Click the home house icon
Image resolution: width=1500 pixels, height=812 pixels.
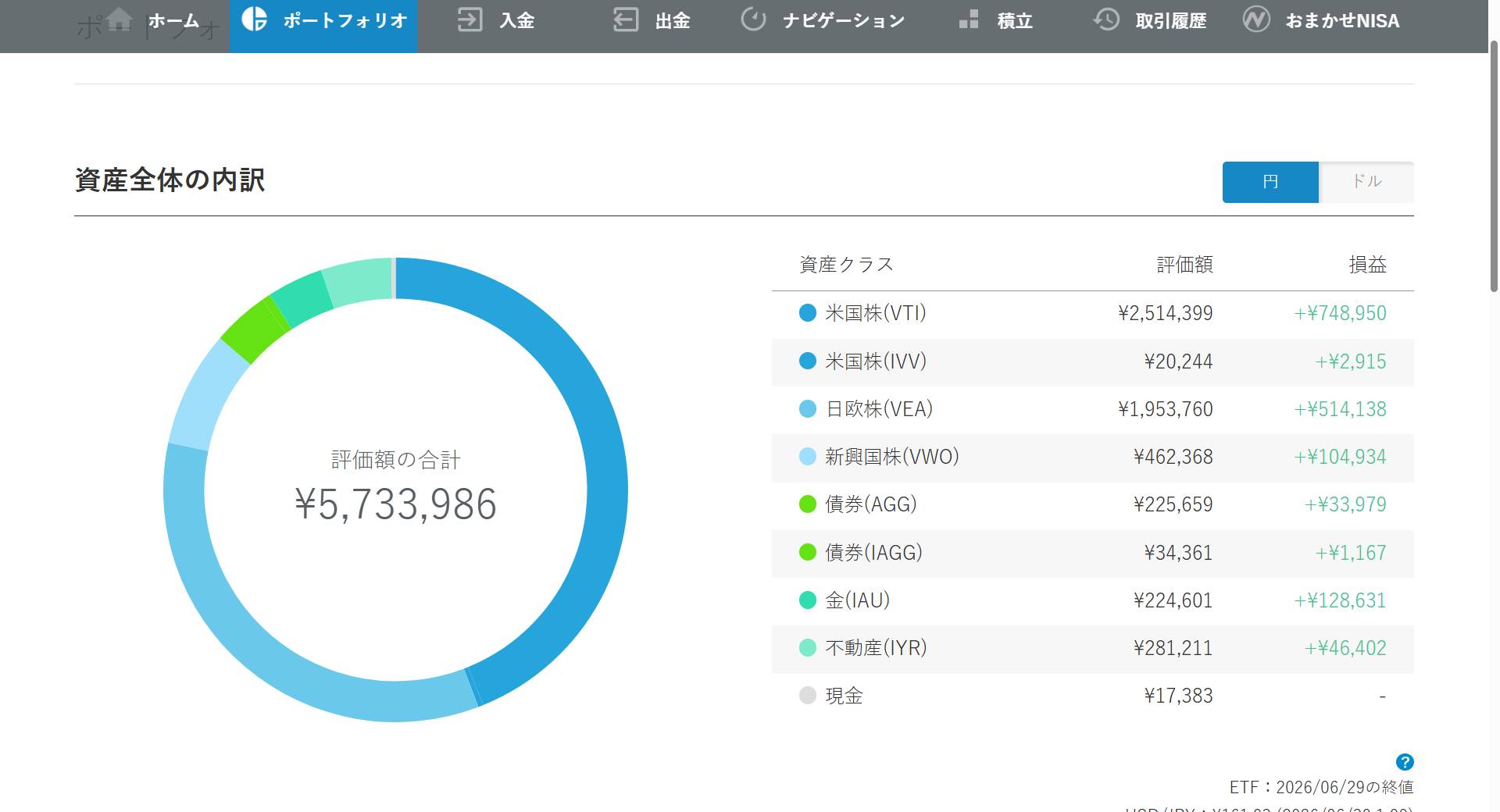coord(120,20)
